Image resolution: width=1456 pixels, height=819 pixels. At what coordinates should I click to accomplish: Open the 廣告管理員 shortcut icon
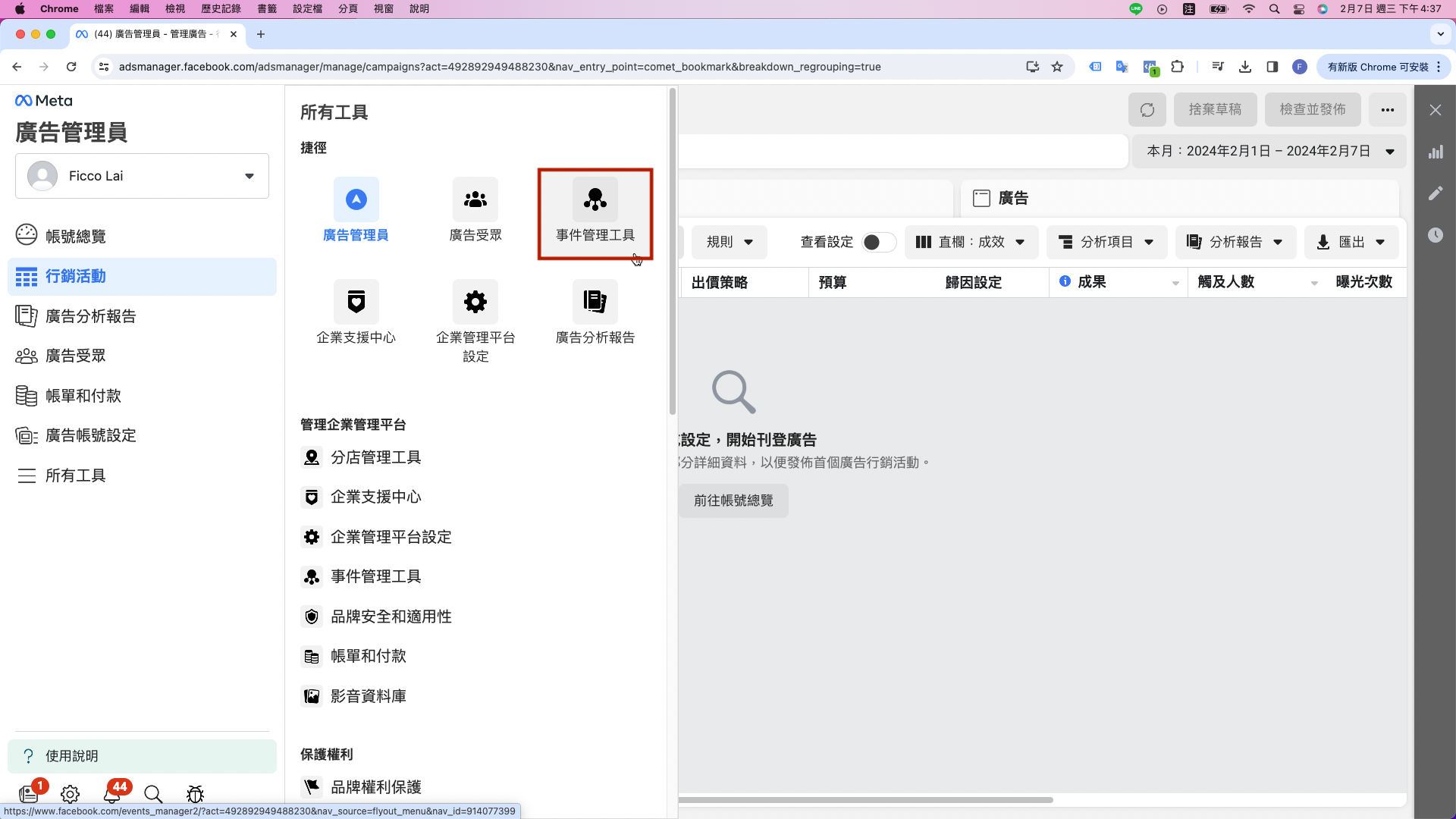coord(356,199)
